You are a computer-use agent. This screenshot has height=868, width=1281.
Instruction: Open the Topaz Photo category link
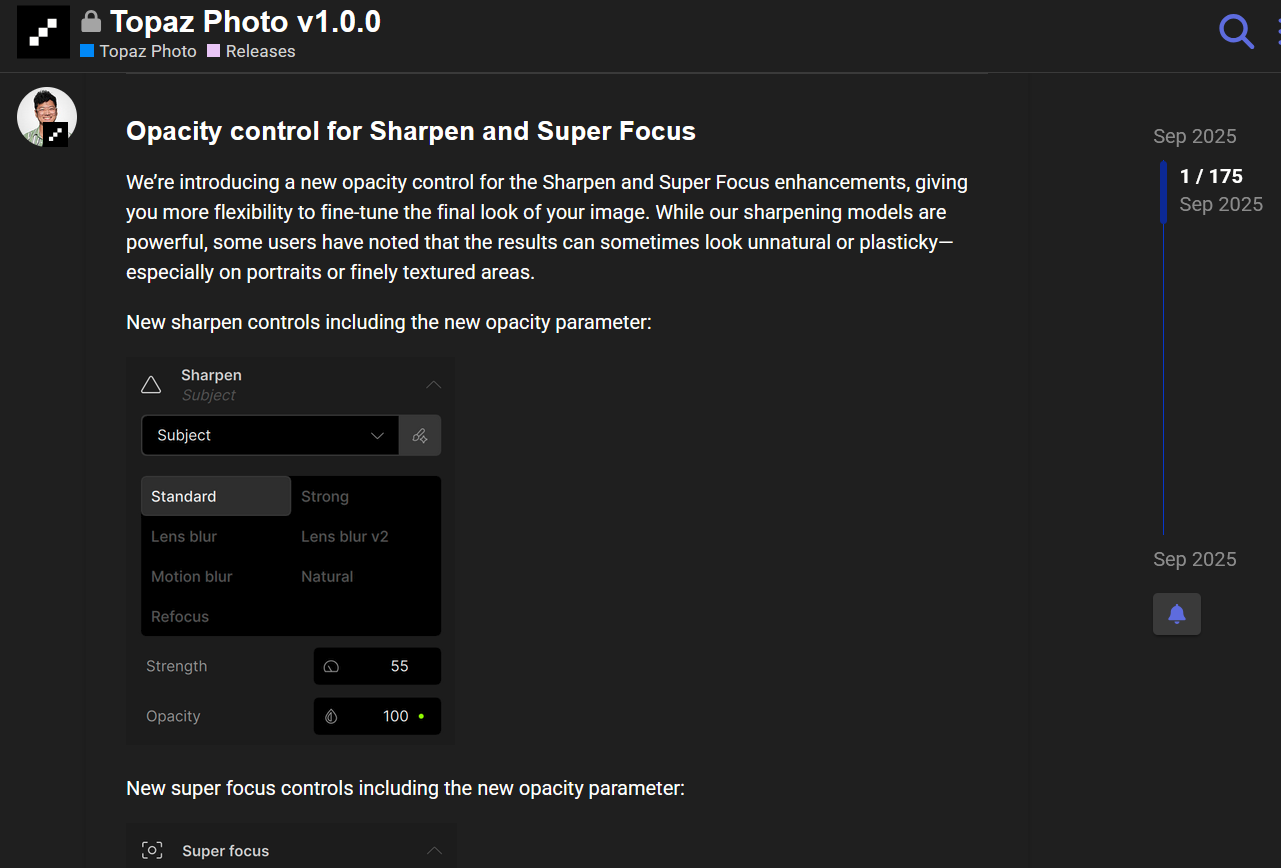point(148,51)
